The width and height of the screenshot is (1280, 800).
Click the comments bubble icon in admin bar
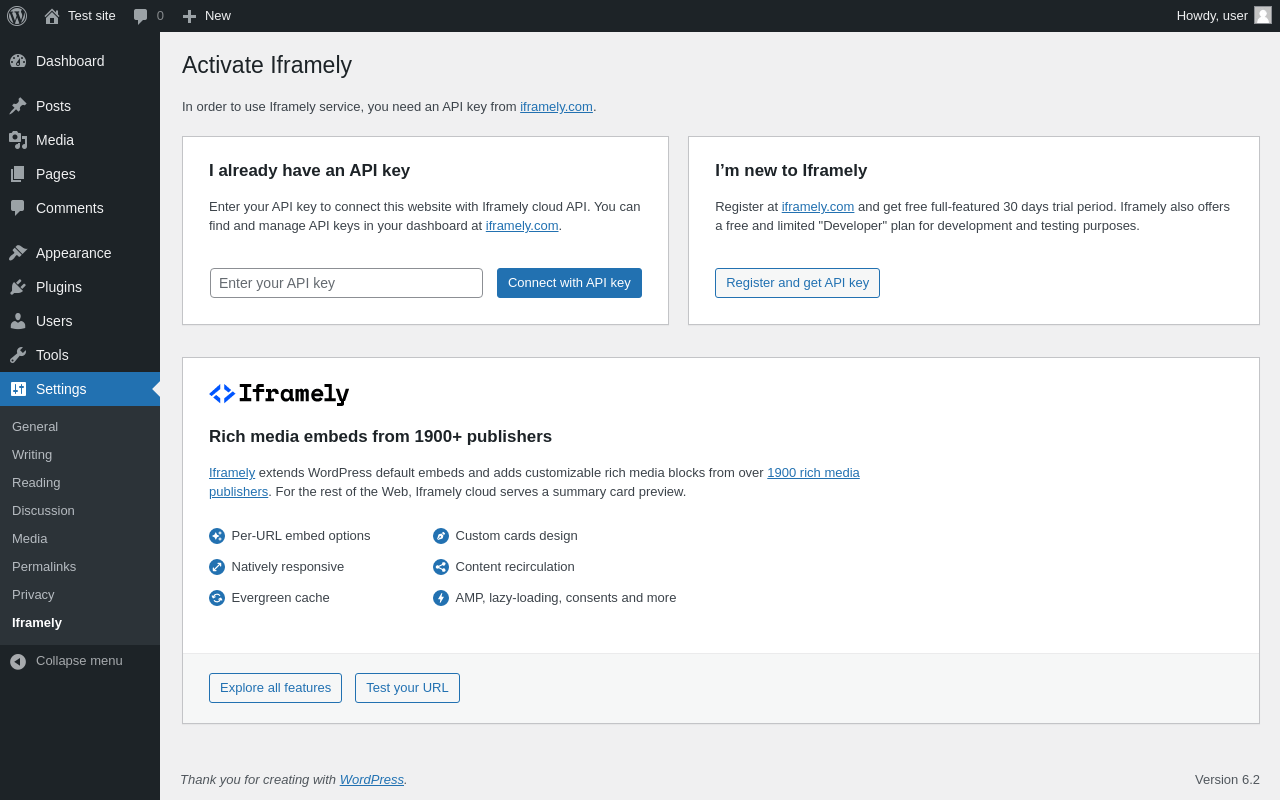point(141,16)
